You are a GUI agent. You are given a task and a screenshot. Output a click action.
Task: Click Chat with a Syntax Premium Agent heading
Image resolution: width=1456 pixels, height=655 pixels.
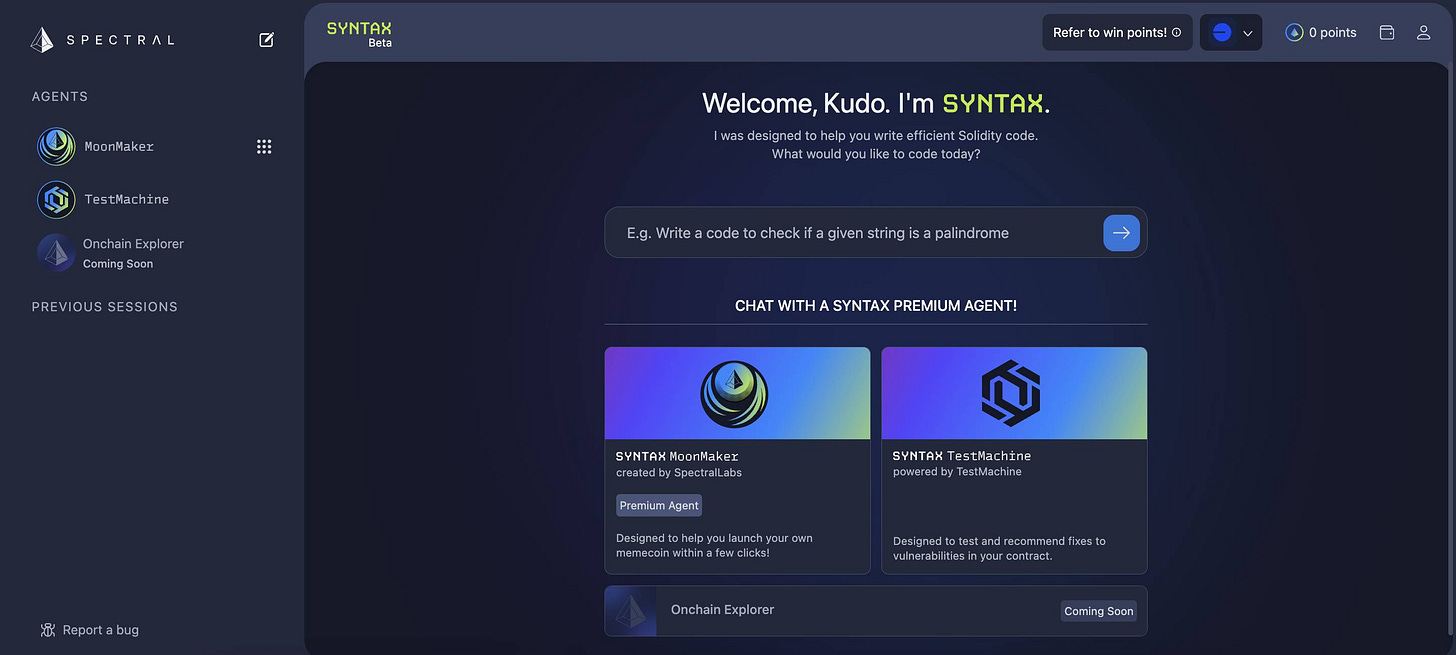coord(876,305)
